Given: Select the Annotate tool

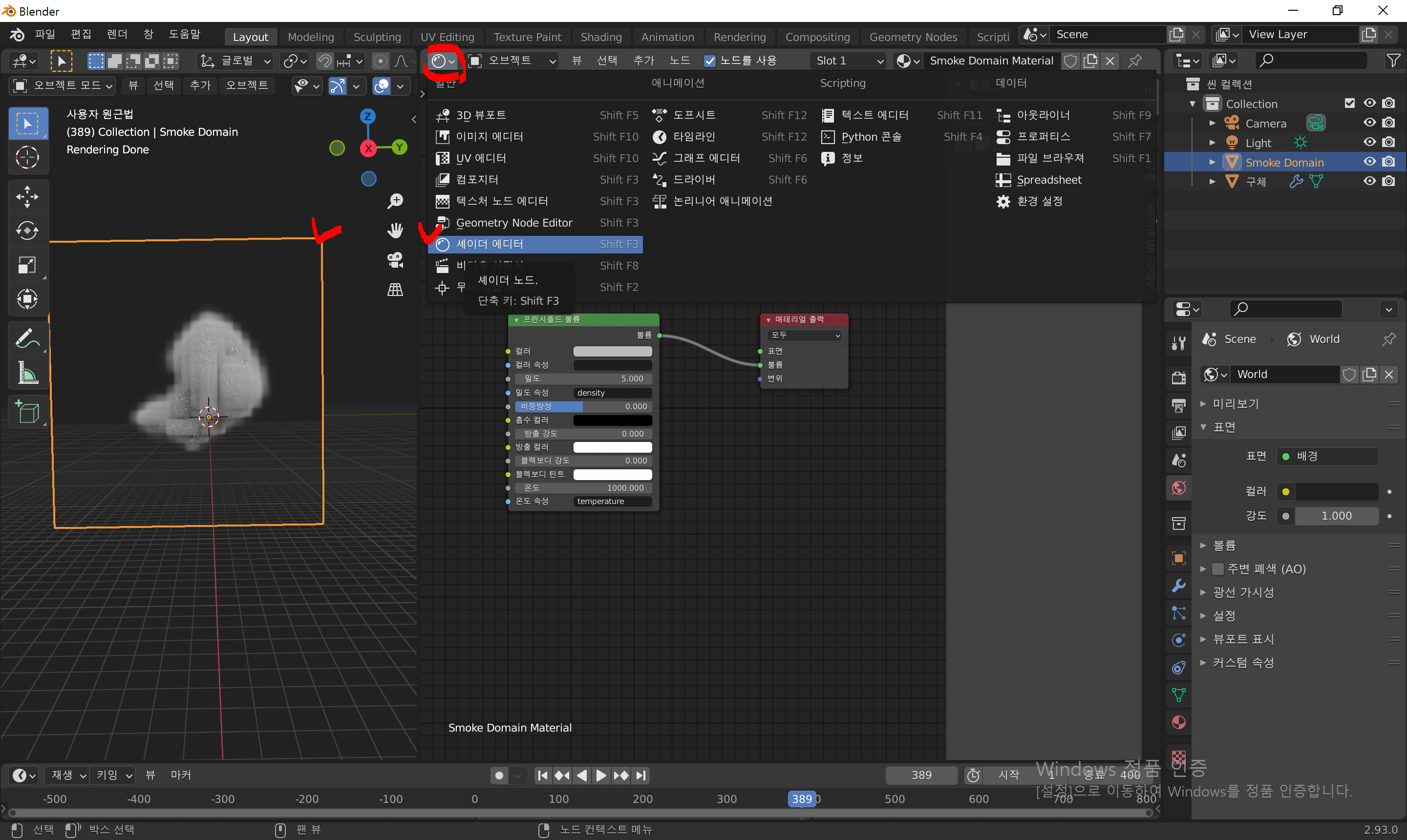Looking at the screenshot, I should (x=28, y=338).
